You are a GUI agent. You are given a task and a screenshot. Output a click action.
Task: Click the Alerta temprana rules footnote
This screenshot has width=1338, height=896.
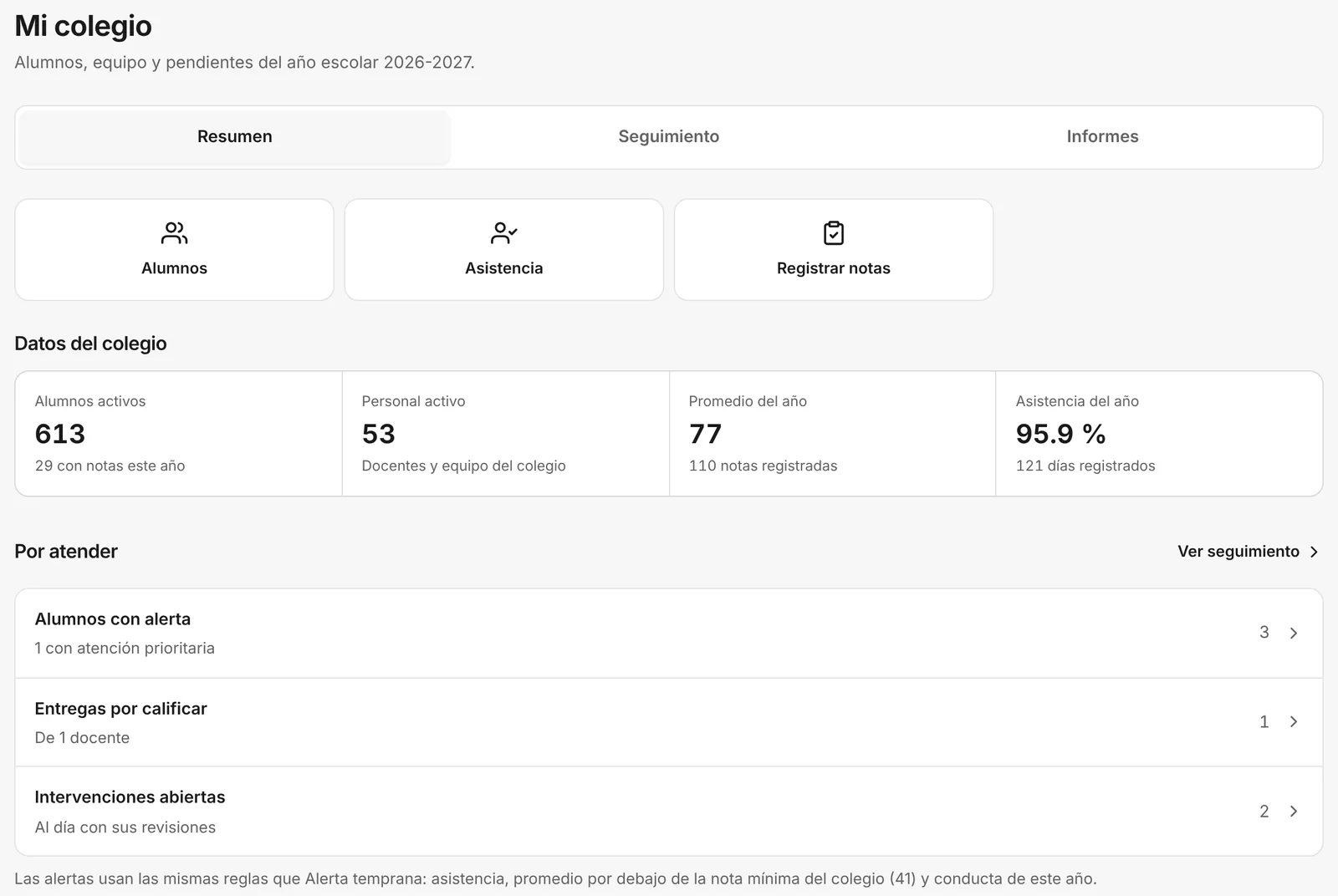click(x=555, y=878)
